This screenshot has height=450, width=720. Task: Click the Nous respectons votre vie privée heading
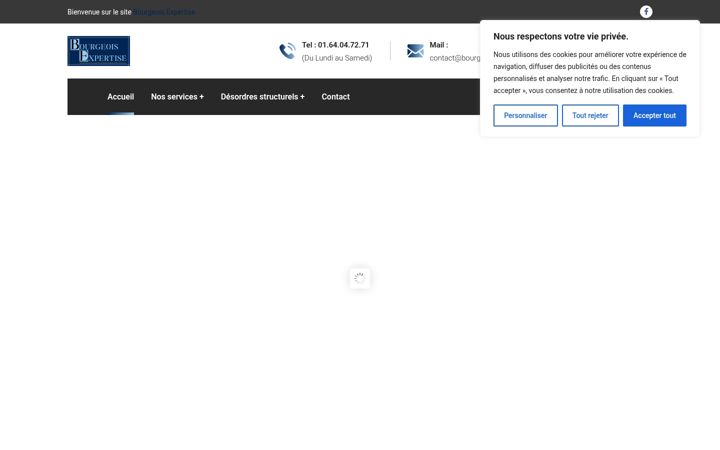click(x=561, y=36)
